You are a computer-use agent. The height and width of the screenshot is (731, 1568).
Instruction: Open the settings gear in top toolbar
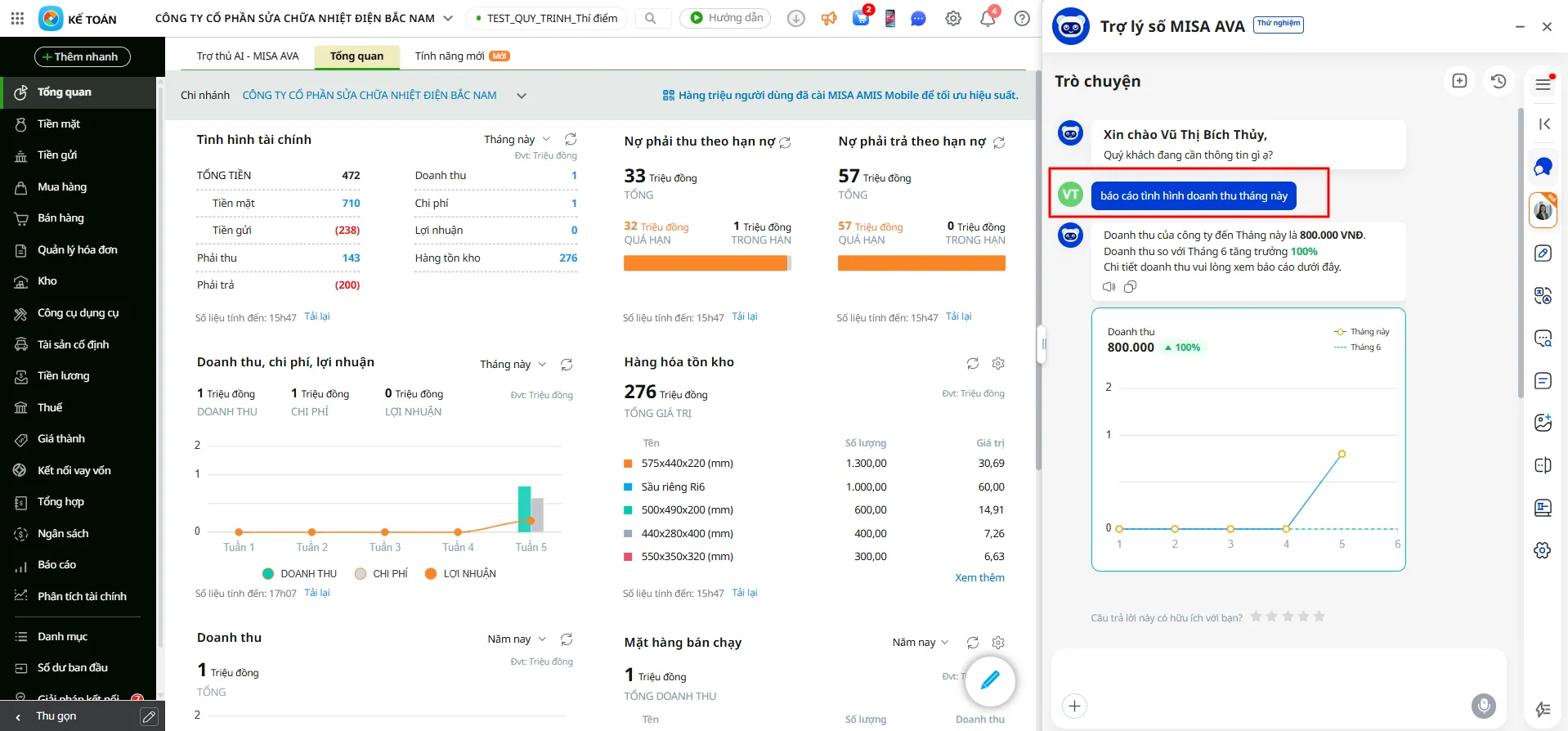point(952,19)
